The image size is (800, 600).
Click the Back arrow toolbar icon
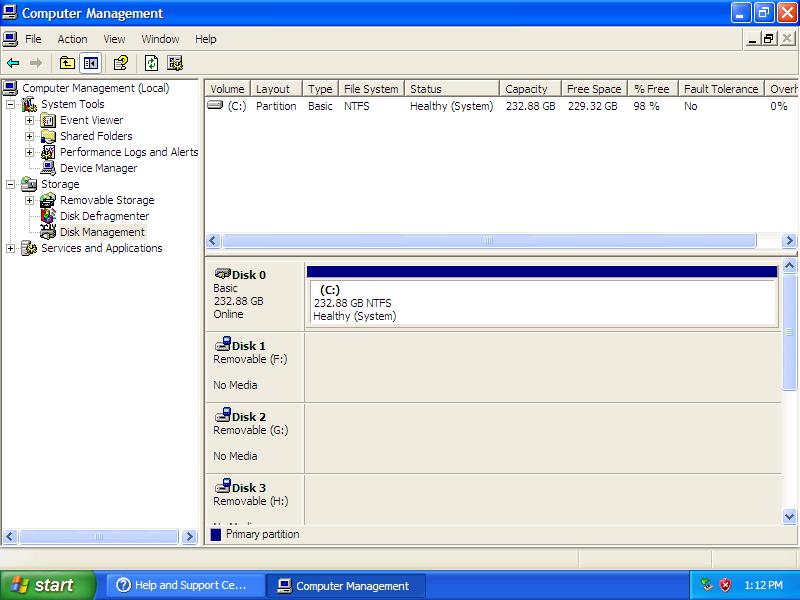pos(13,63)
